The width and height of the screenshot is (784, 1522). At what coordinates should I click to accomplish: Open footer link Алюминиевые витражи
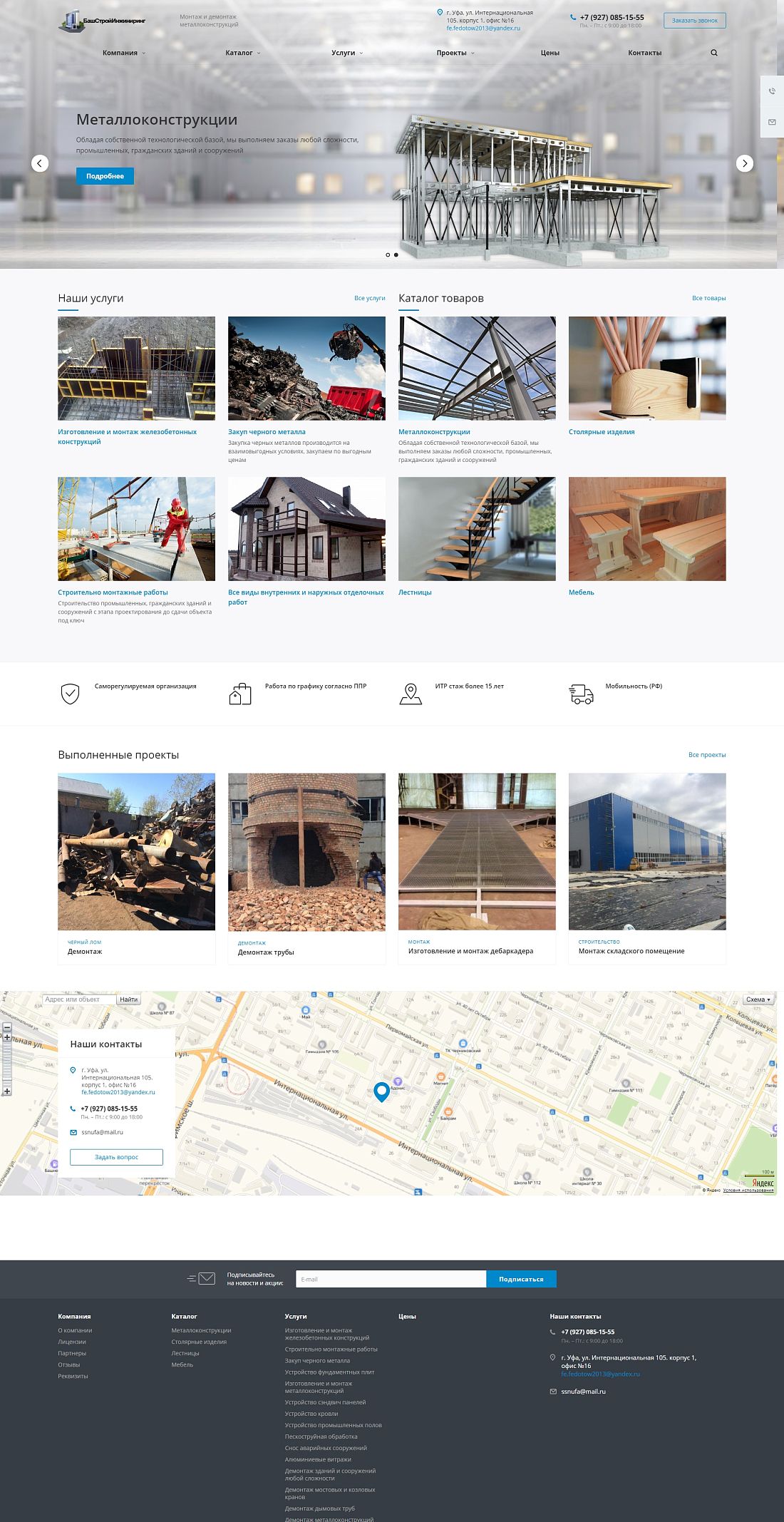pos(318,1459)
